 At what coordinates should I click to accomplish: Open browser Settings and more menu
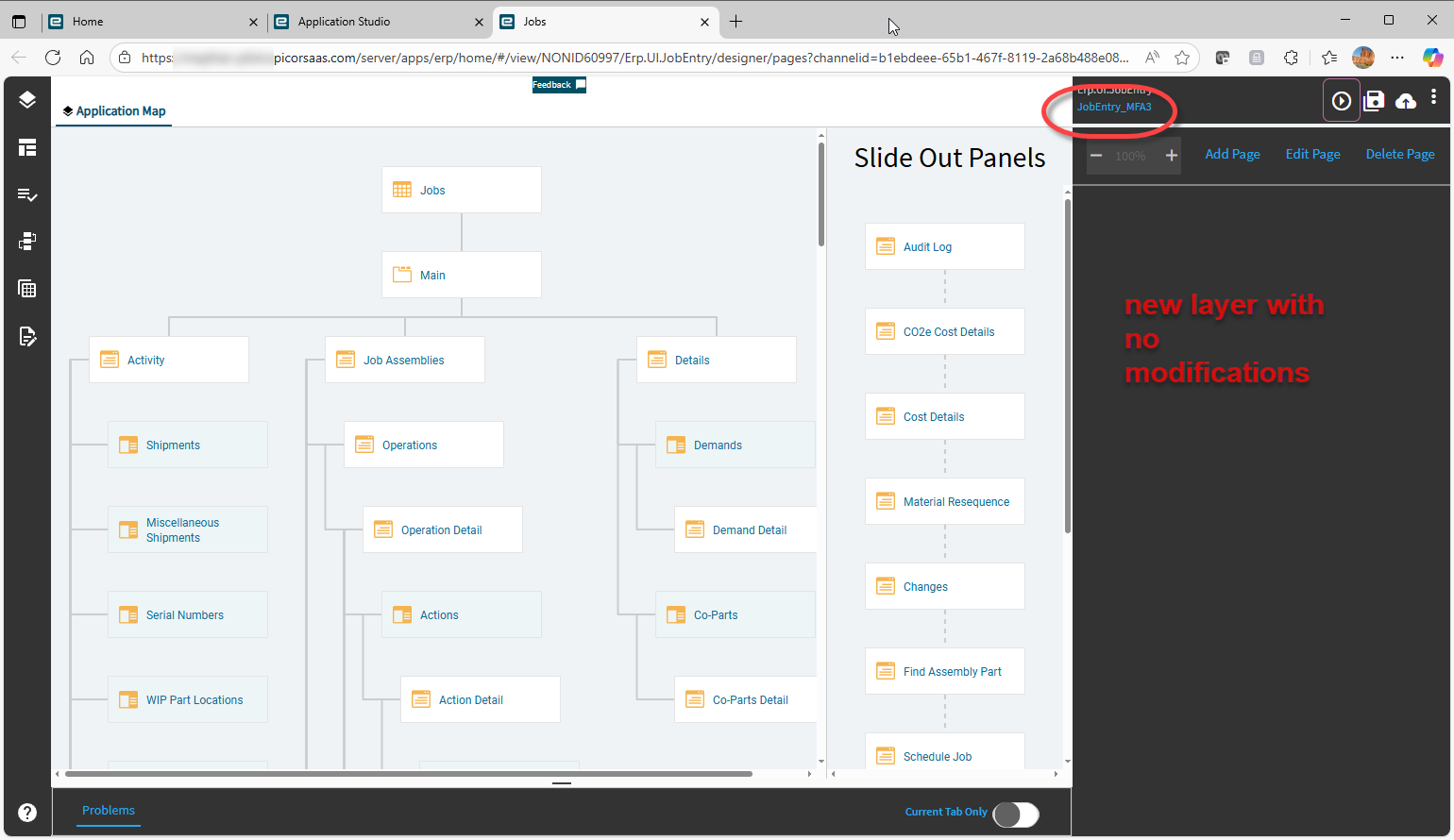click(x=1397, y=58)
